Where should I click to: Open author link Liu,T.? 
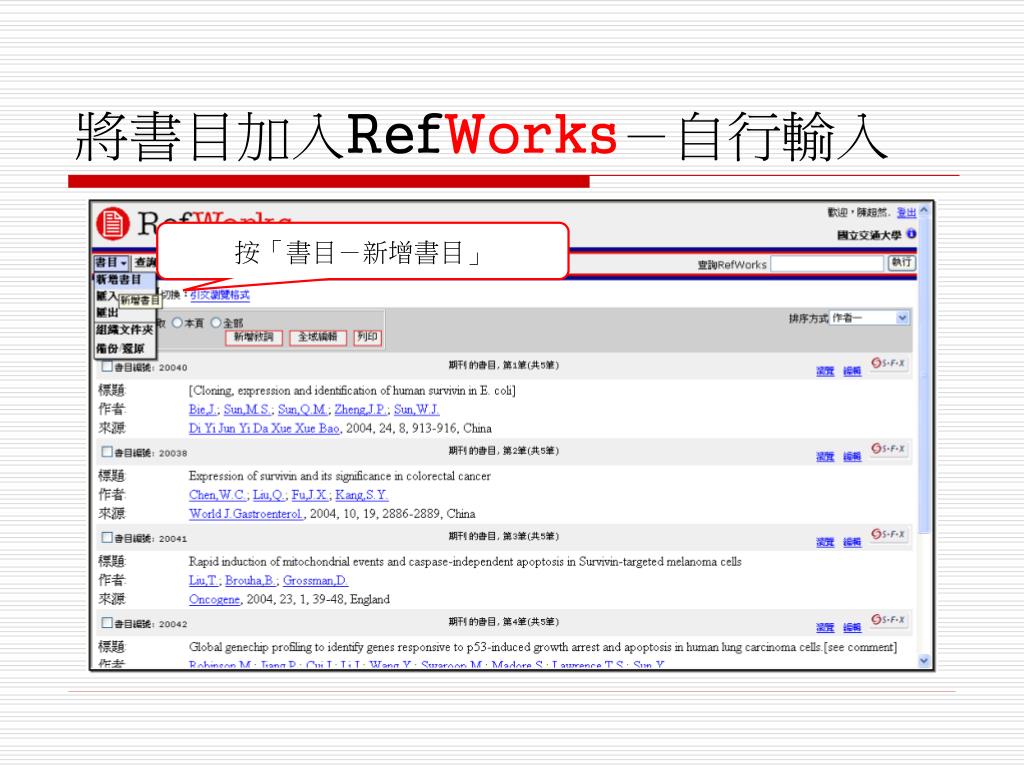tap(204, 581)
